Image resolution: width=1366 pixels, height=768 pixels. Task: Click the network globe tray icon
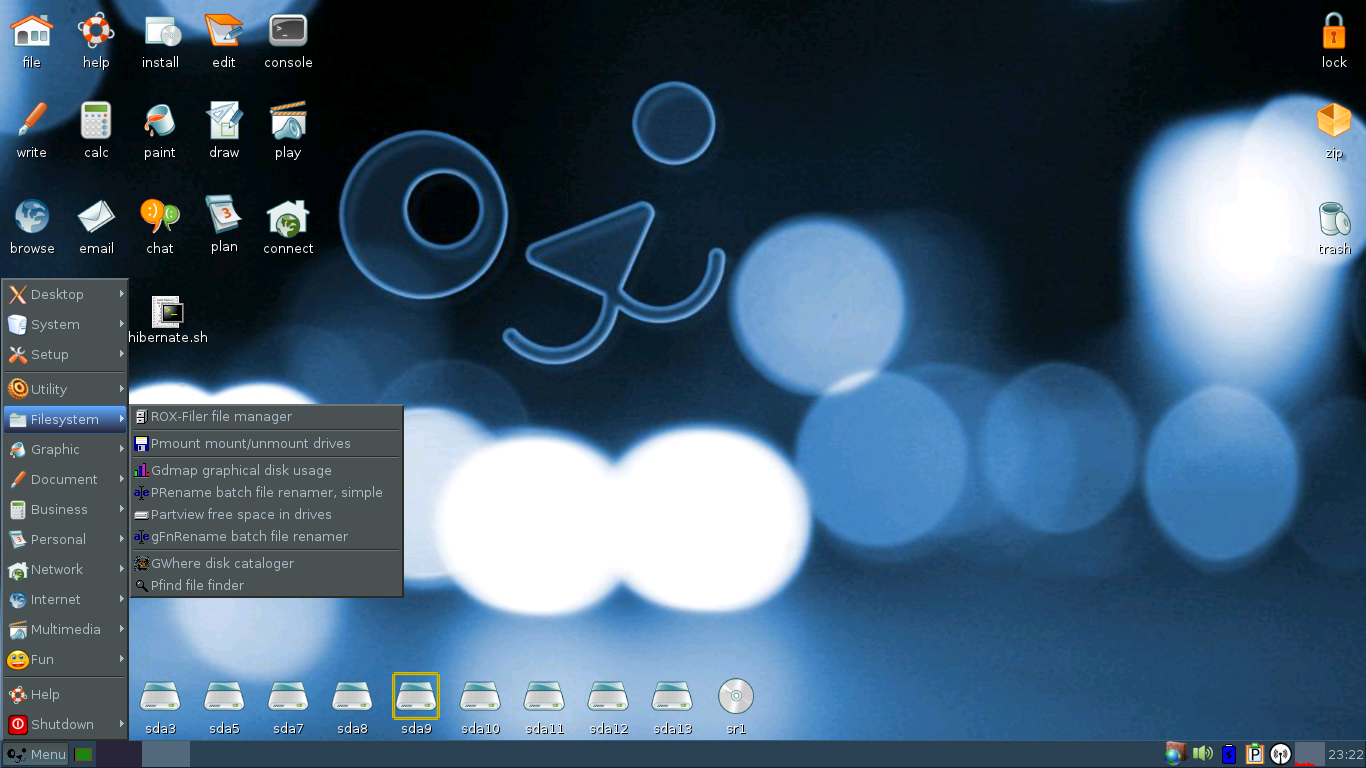1176,754
